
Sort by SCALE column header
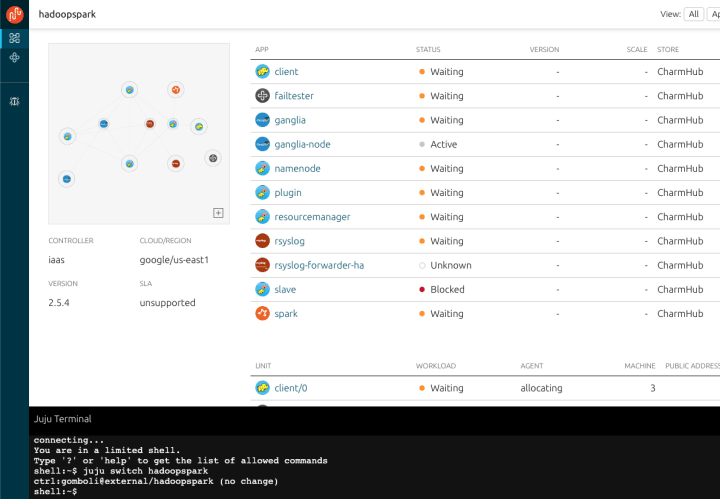click(x=637, y=50)
